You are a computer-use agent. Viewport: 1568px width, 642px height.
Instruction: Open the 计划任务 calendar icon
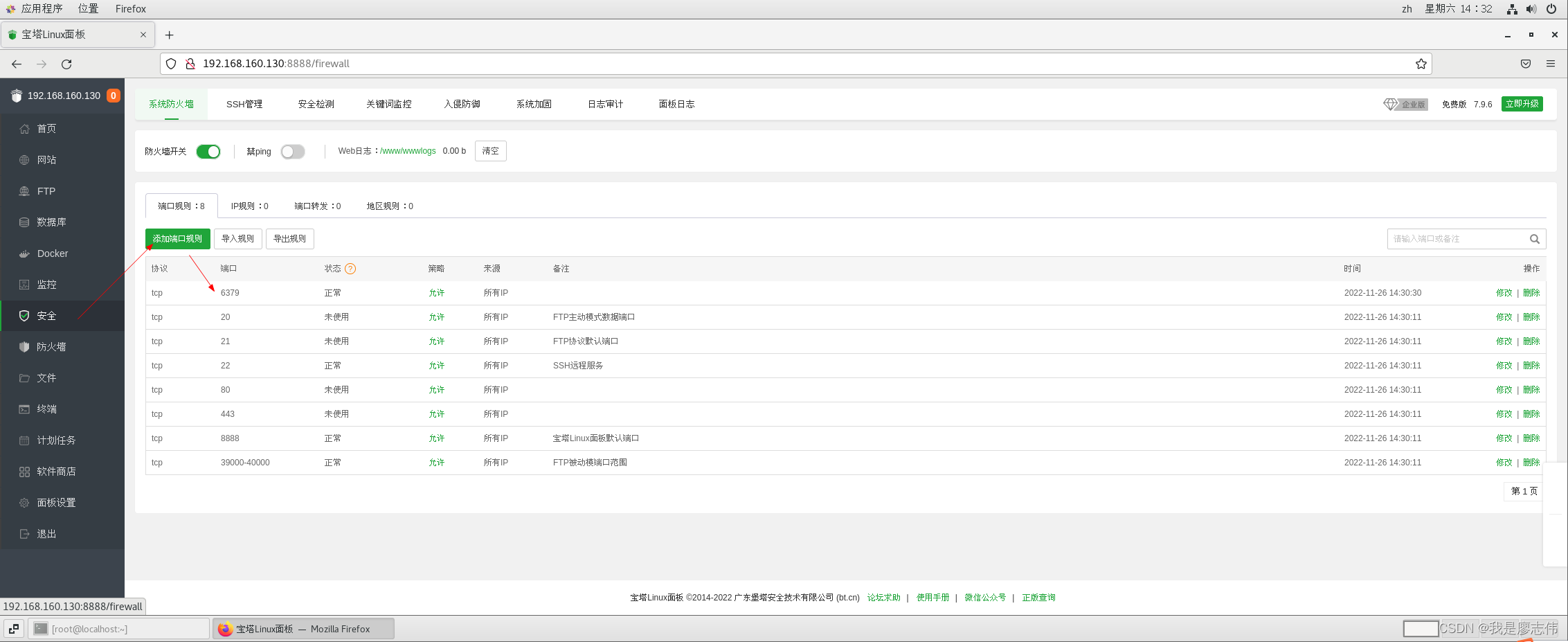click(24, 440)
